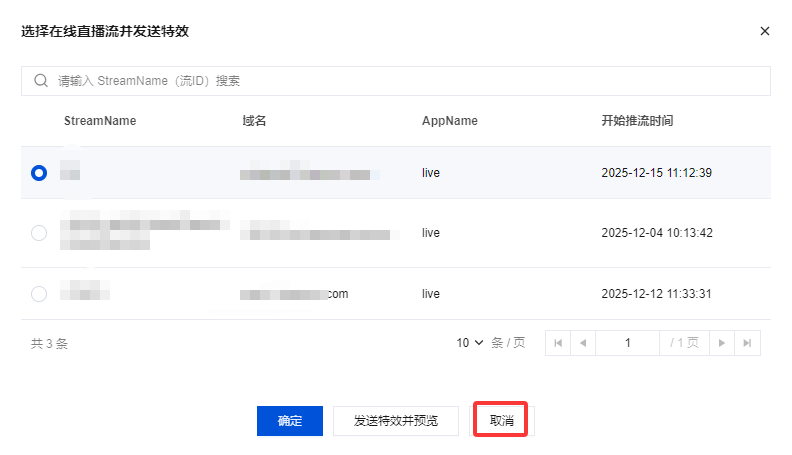Focus the StreamName search field
Viewport: 792px width, 455px height.
pos(400,81)
